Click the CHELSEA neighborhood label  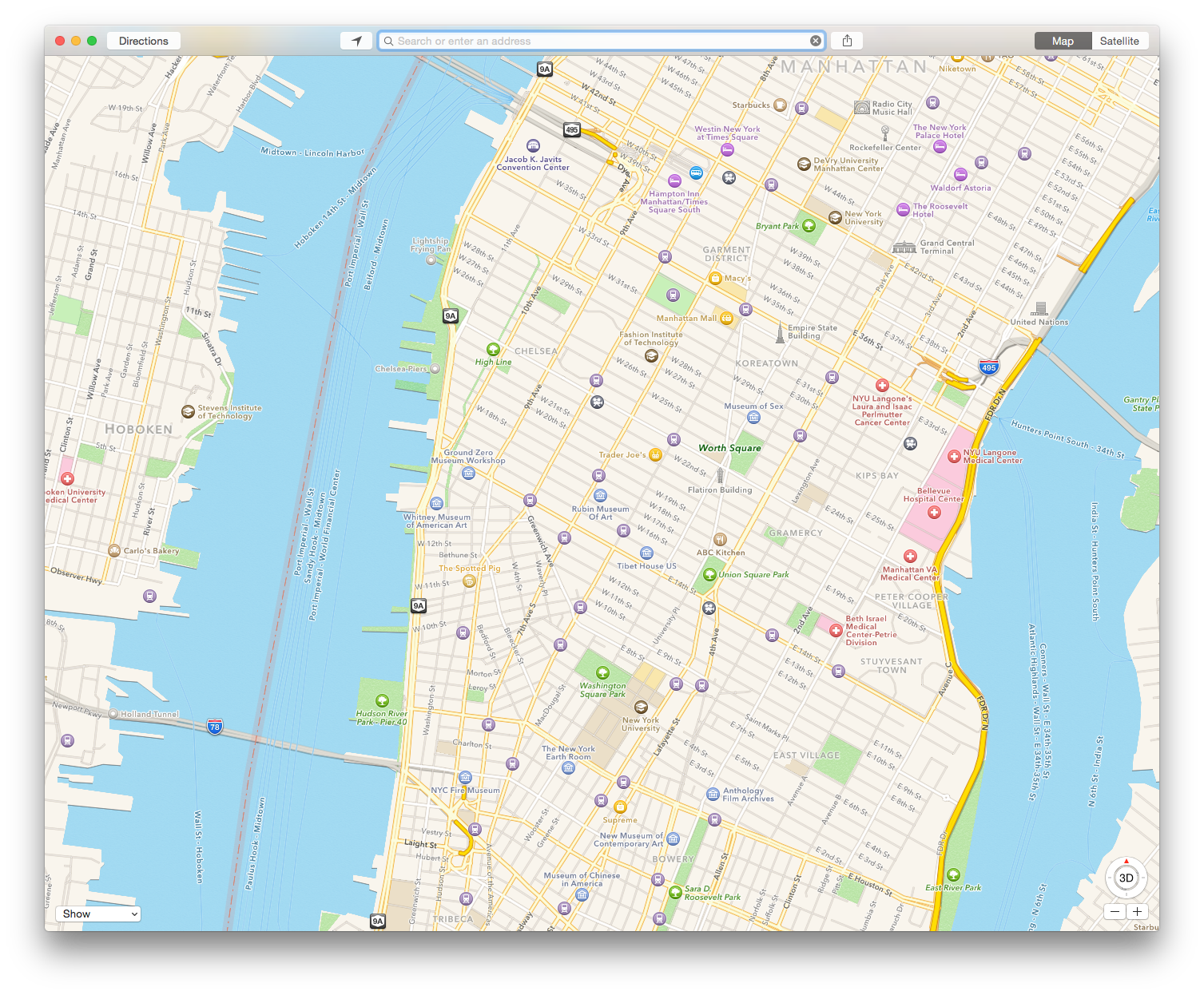tap(536, 351)
